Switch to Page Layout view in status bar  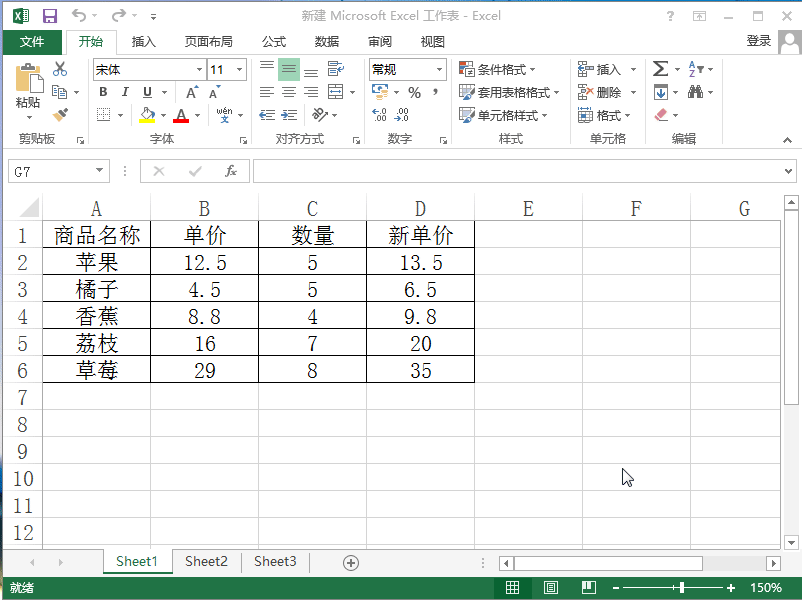(550, 587)
